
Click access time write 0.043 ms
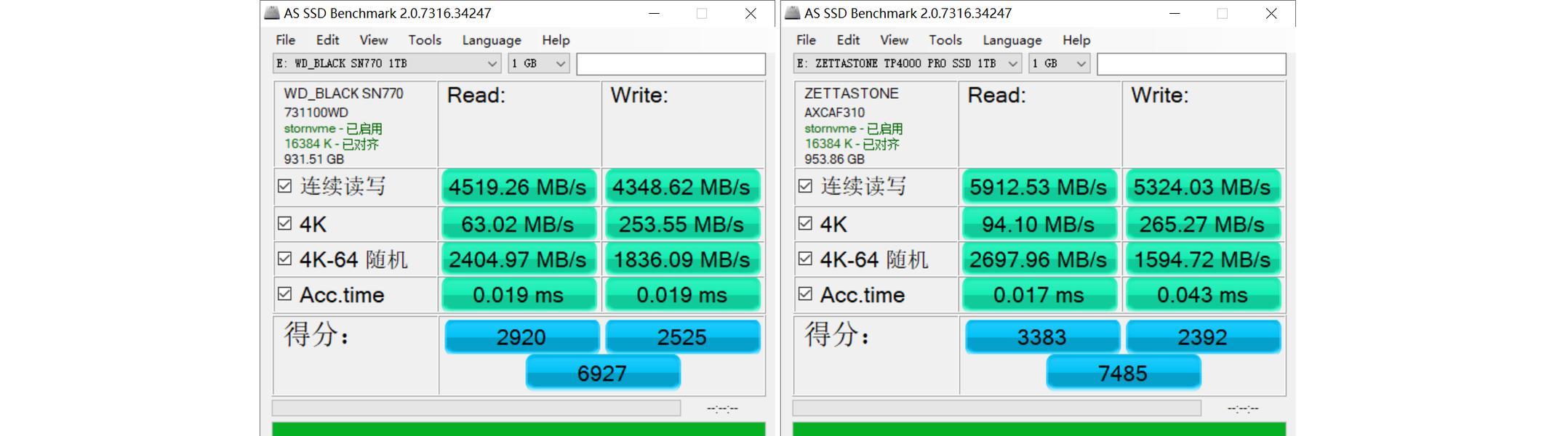[1202, 295]
